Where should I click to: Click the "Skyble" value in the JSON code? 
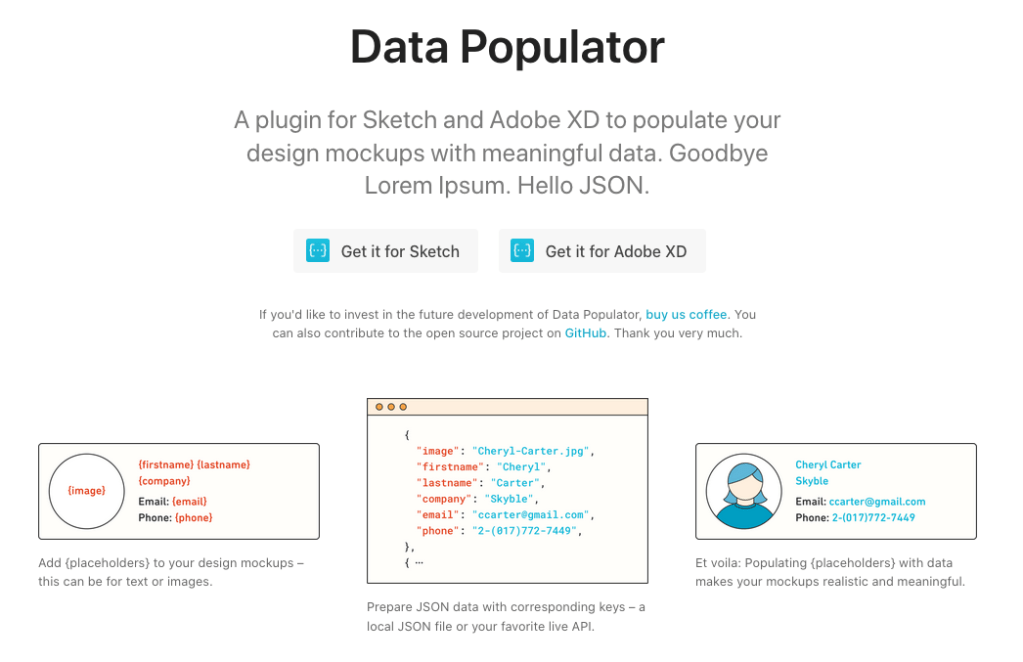tap(510, 499)
